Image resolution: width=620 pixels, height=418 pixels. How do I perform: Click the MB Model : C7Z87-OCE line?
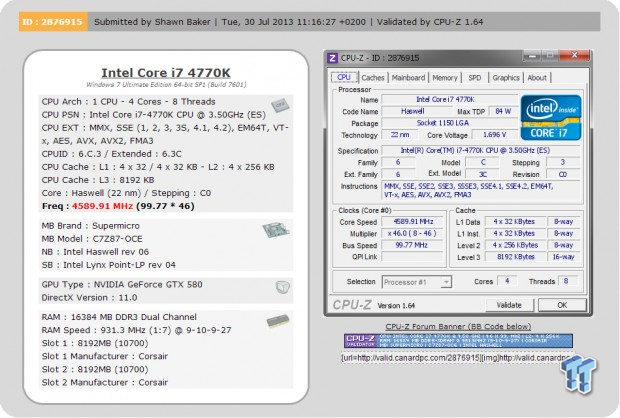pos(92,239)
